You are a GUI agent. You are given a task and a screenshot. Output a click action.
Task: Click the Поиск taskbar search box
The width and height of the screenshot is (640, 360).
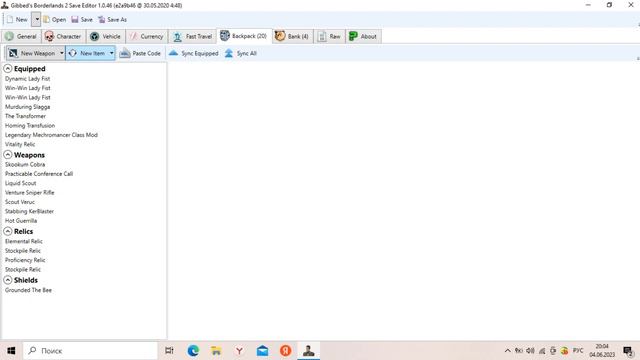[x=90, y=351]
